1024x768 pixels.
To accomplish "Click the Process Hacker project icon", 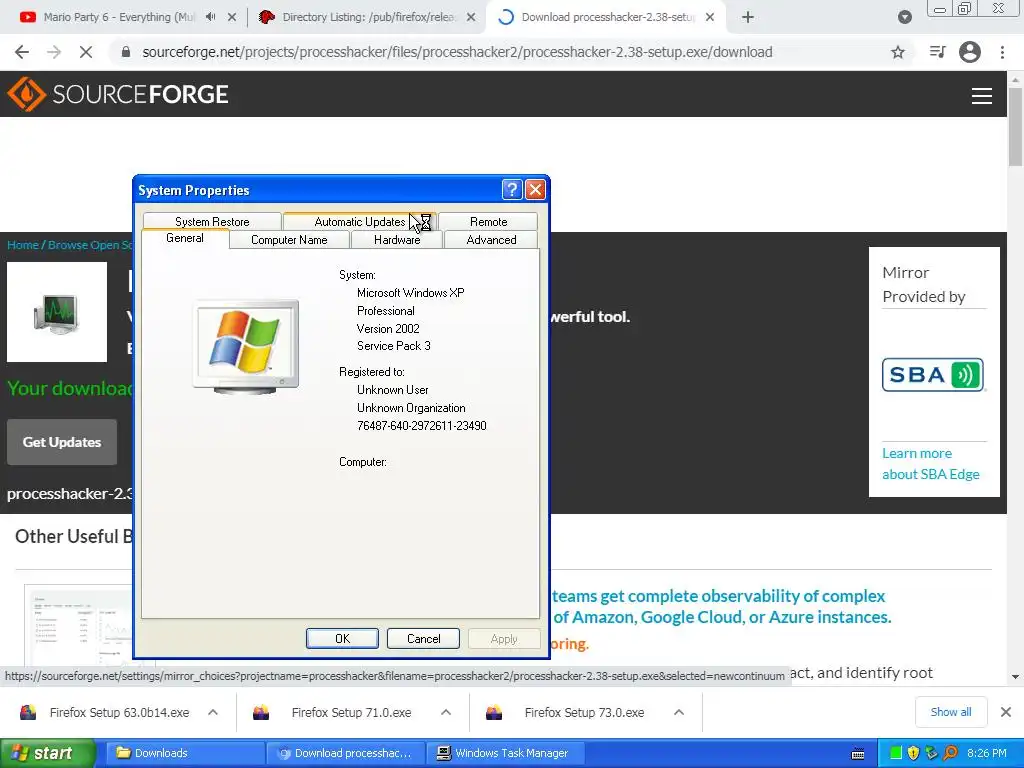I will [57, 312].
